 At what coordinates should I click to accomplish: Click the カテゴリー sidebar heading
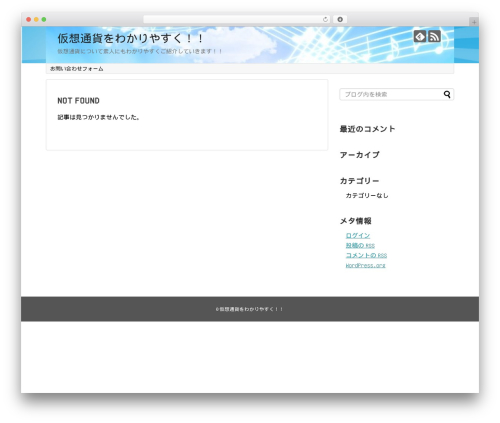[359, 181]
